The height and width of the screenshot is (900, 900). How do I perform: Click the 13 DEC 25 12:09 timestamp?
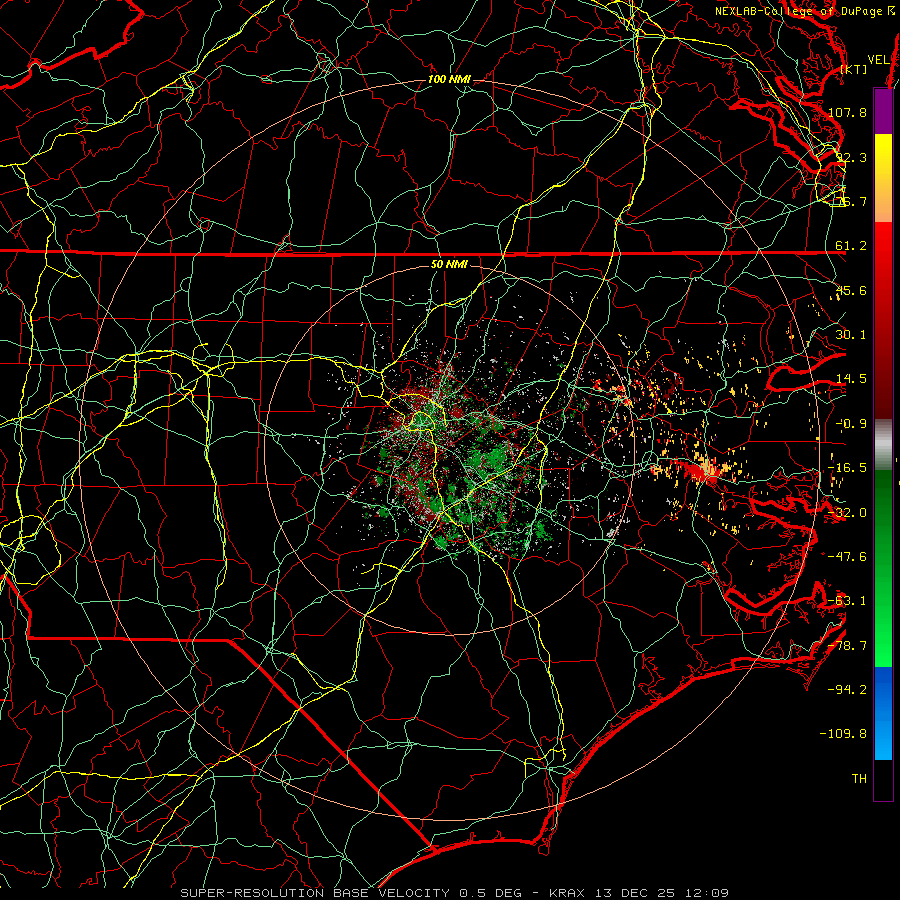664,893
